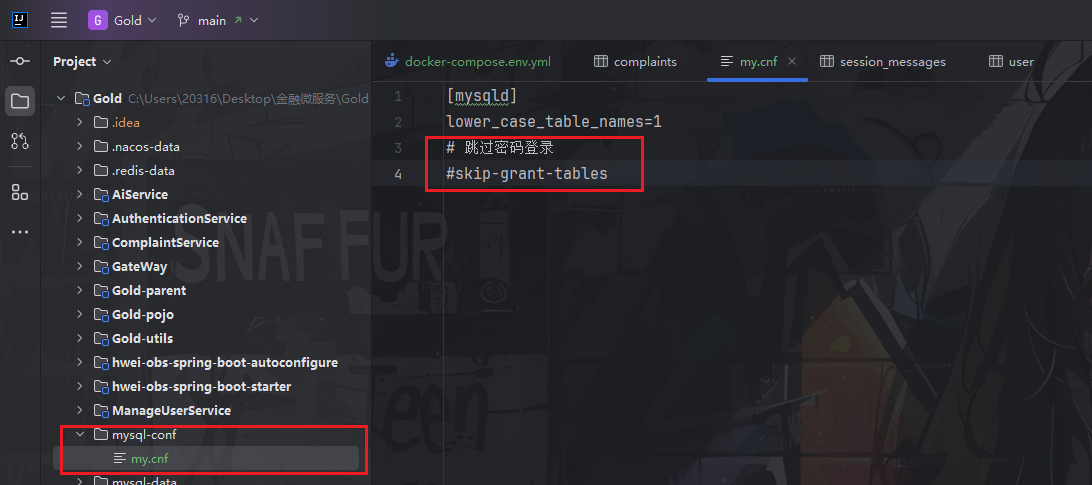Select the ComplaintService module row
The width and height of the screenshot is (1092, 485).
[x=205, y=242]
